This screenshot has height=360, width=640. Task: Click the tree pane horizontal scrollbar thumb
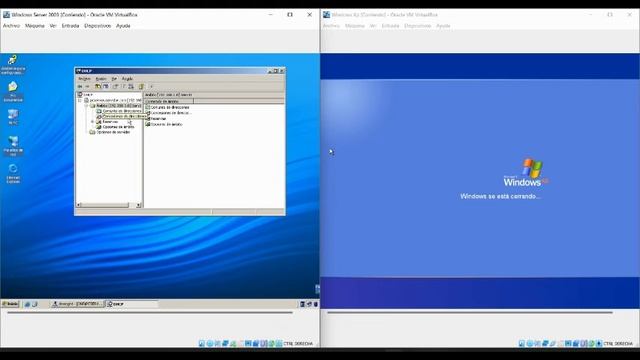tap(105, 205)
